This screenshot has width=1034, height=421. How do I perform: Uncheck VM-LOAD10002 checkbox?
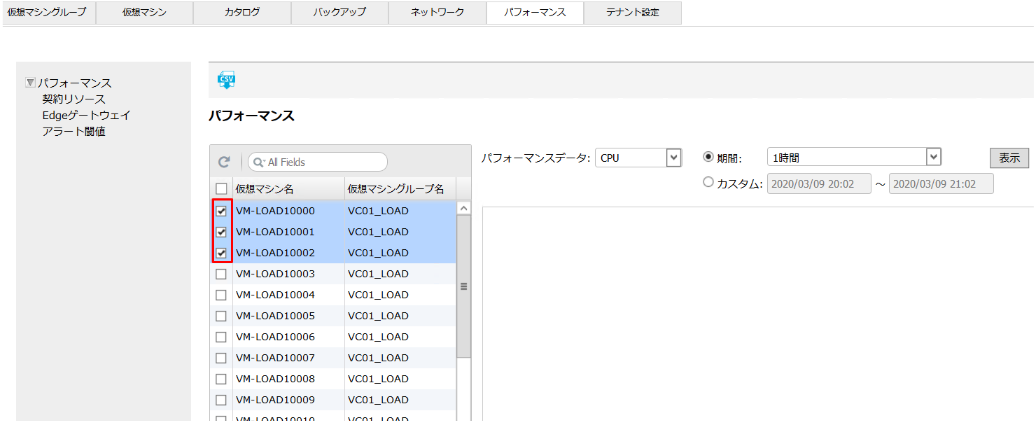pos(222,253)
